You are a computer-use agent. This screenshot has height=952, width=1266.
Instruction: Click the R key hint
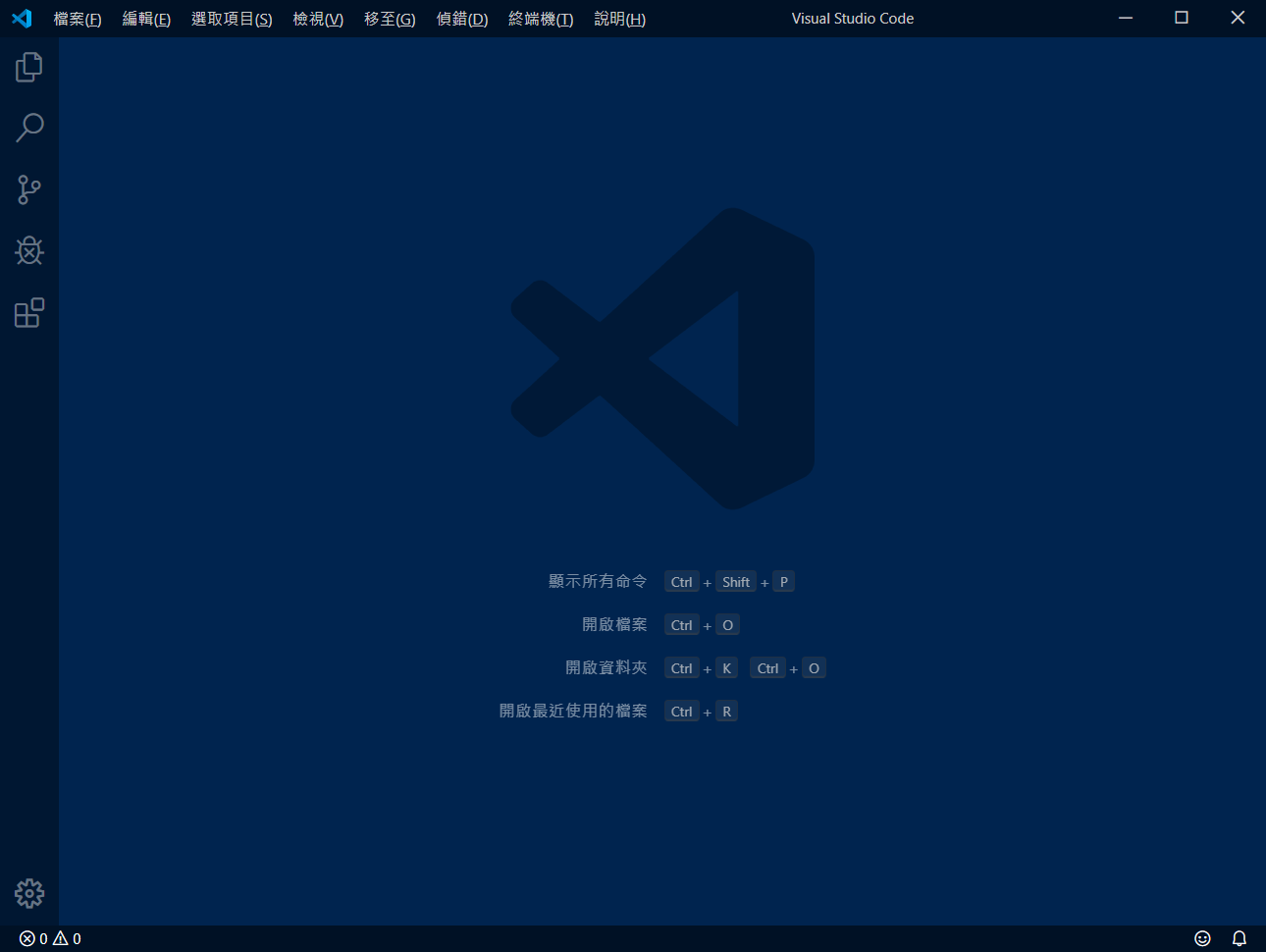coord(726,712)
